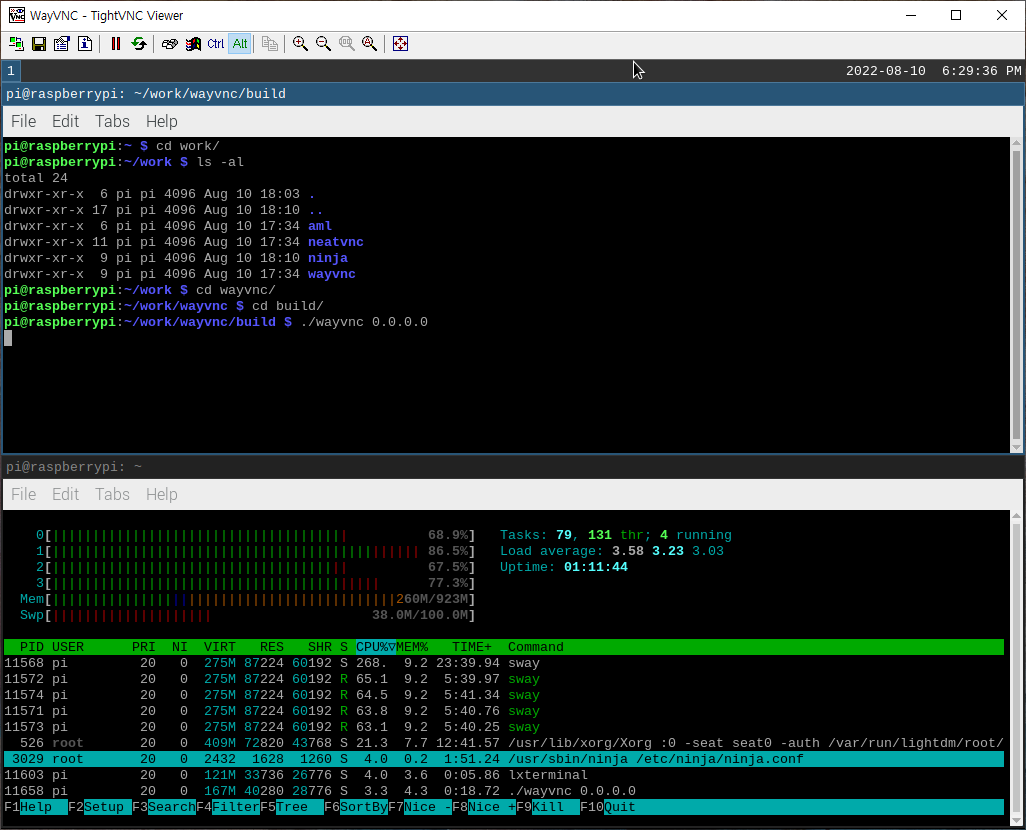The height and width of the screenshot is (830, 1026).
Task: Click the Command column header
Action: pos(536,647)
